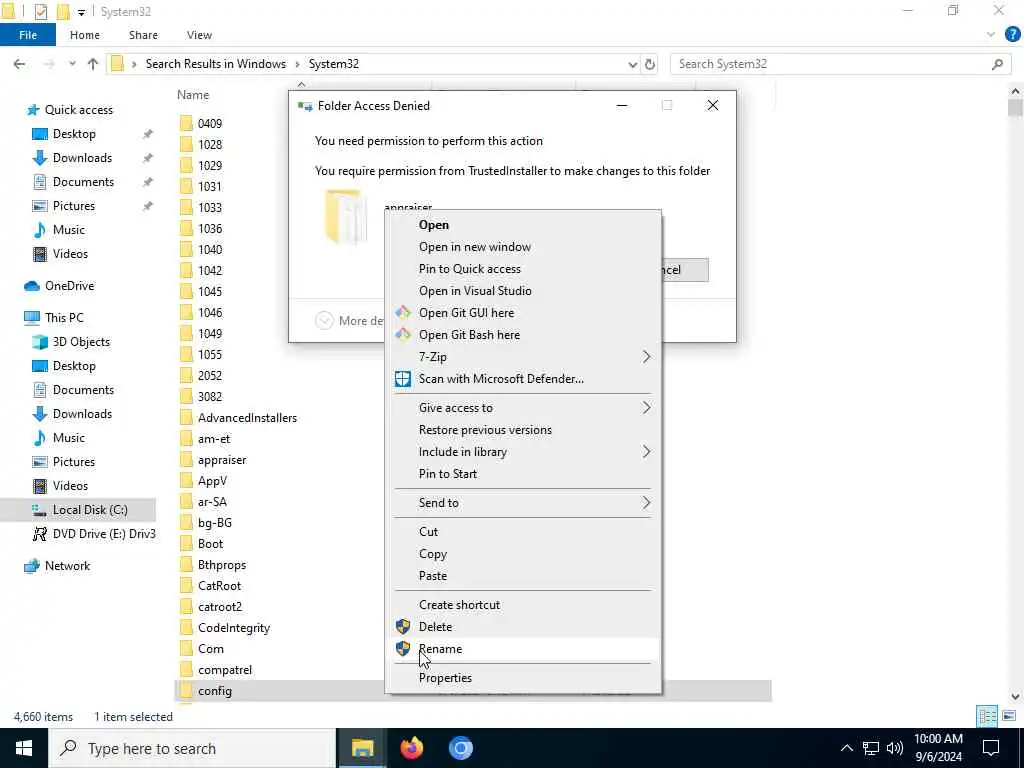Open Videos under Quick access
Viewport: 1024px width, 768px height.
70,254
